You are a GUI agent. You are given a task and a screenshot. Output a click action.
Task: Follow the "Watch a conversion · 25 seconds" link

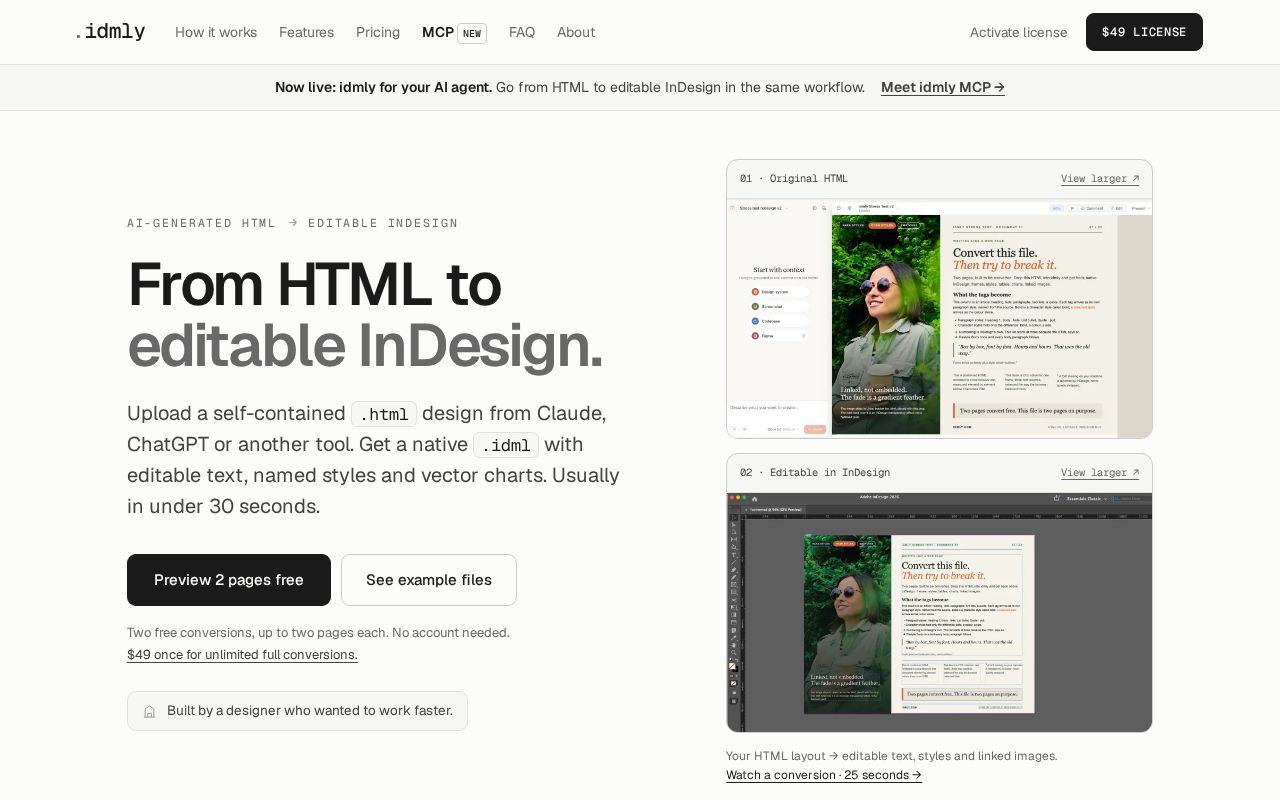824,775
